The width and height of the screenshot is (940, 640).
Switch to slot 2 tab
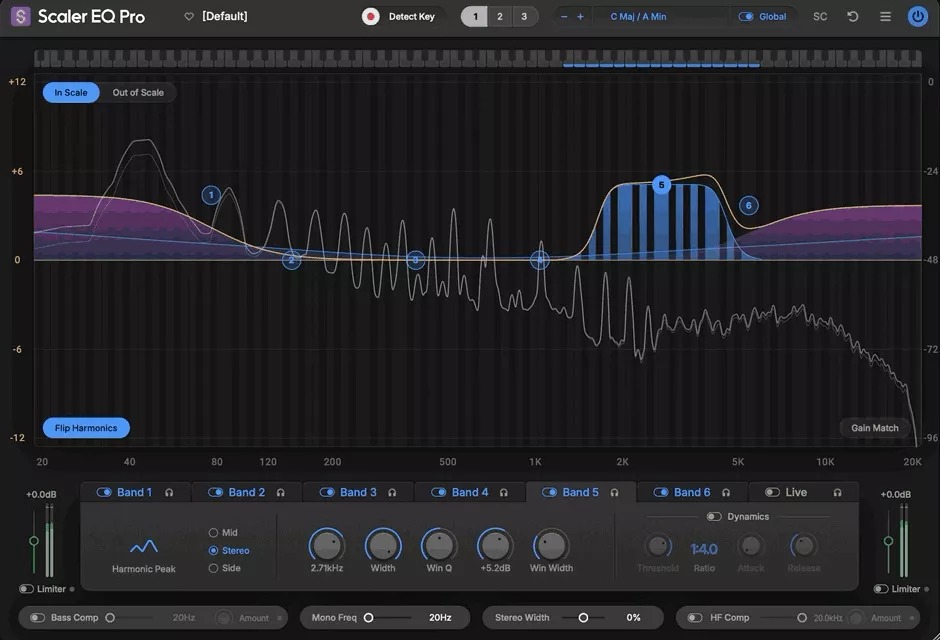pos(499,17)
